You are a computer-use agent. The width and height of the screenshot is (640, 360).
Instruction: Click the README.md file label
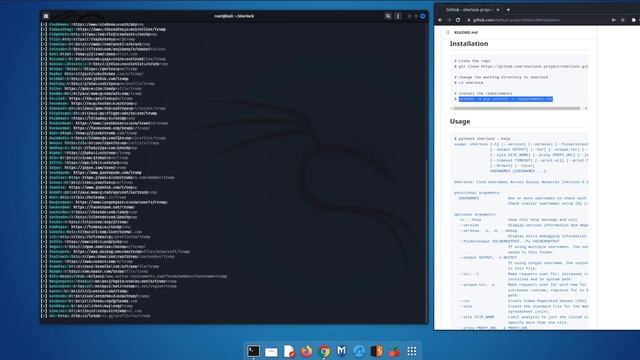point(466,32)
